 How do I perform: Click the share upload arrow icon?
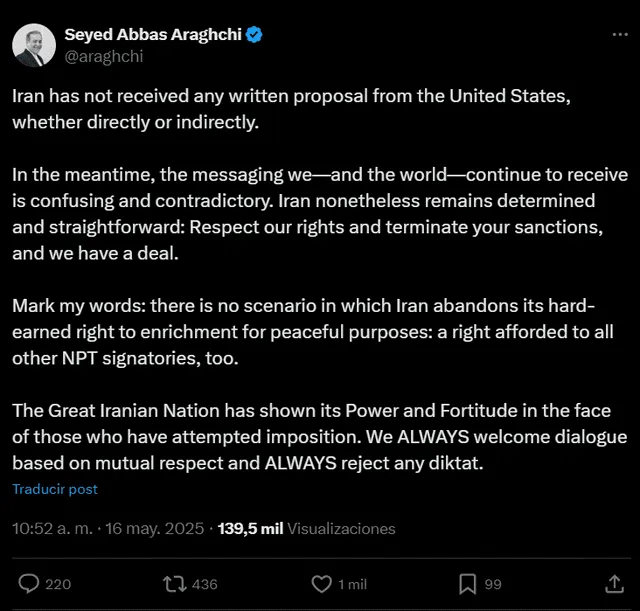pyautogui.click(x=615, y=584)
